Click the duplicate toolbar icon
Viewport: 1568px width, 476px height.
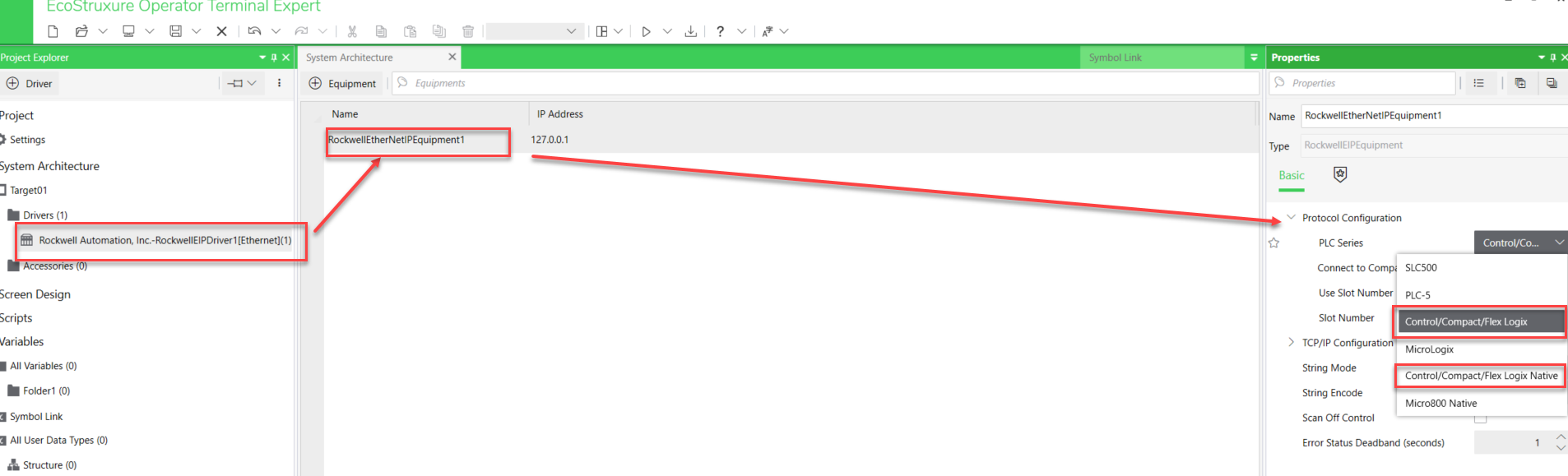[439, 31]
